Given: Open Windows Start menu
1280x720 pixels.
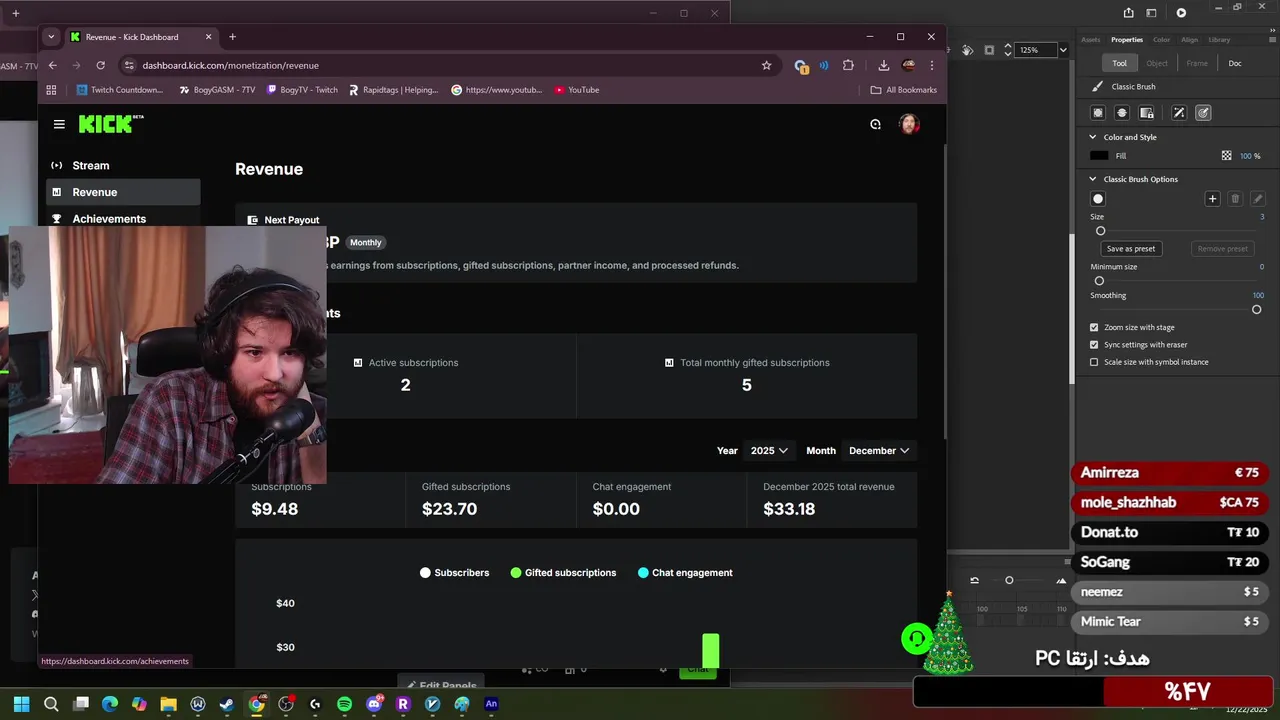Looking at the screenshot, I should coord(22,704).
